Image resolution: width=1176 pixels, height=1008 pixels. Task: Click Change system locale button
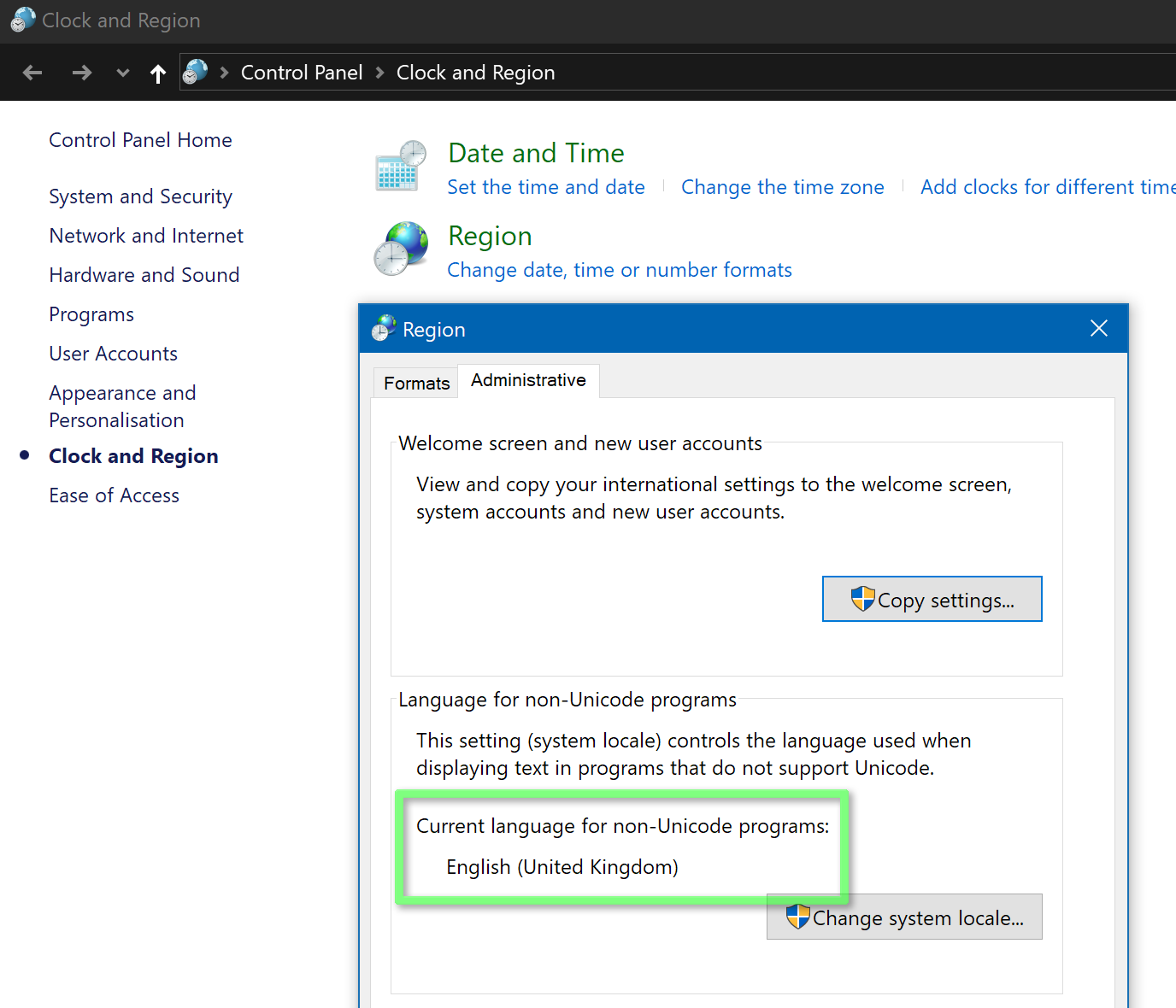coord(904,917)
